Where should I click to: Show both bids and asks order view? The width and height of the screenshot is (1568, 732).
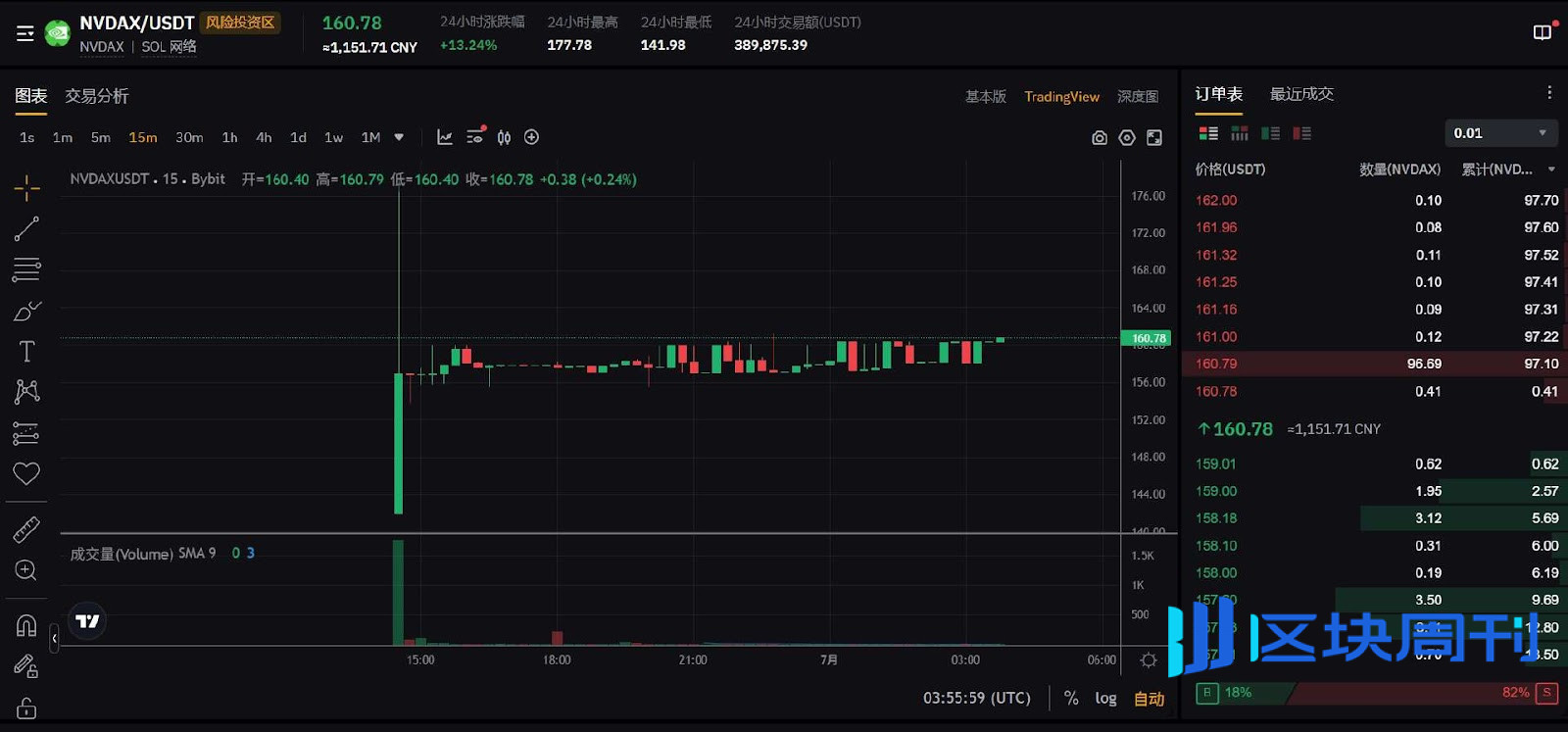(1208, 133)
